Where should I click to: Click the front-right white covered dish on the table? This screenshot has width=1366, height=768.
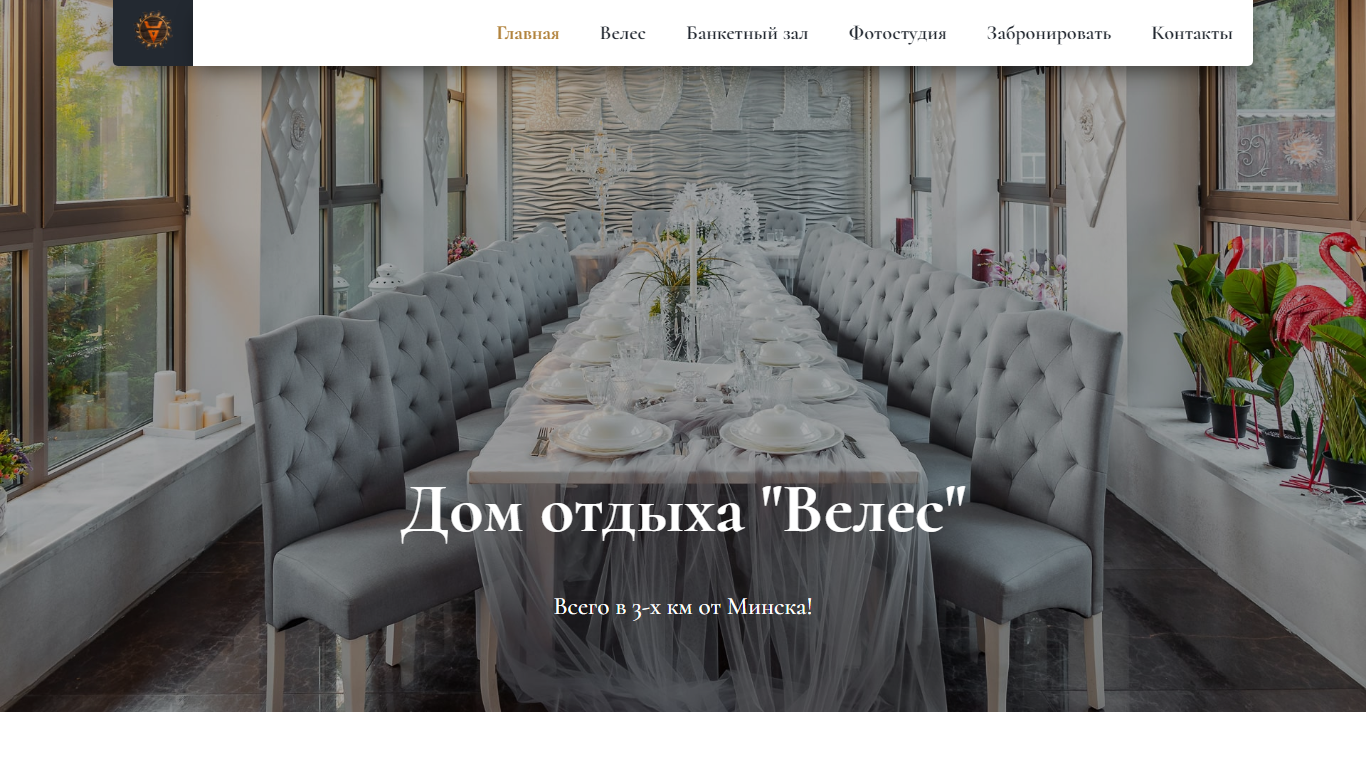coord(782,430)
